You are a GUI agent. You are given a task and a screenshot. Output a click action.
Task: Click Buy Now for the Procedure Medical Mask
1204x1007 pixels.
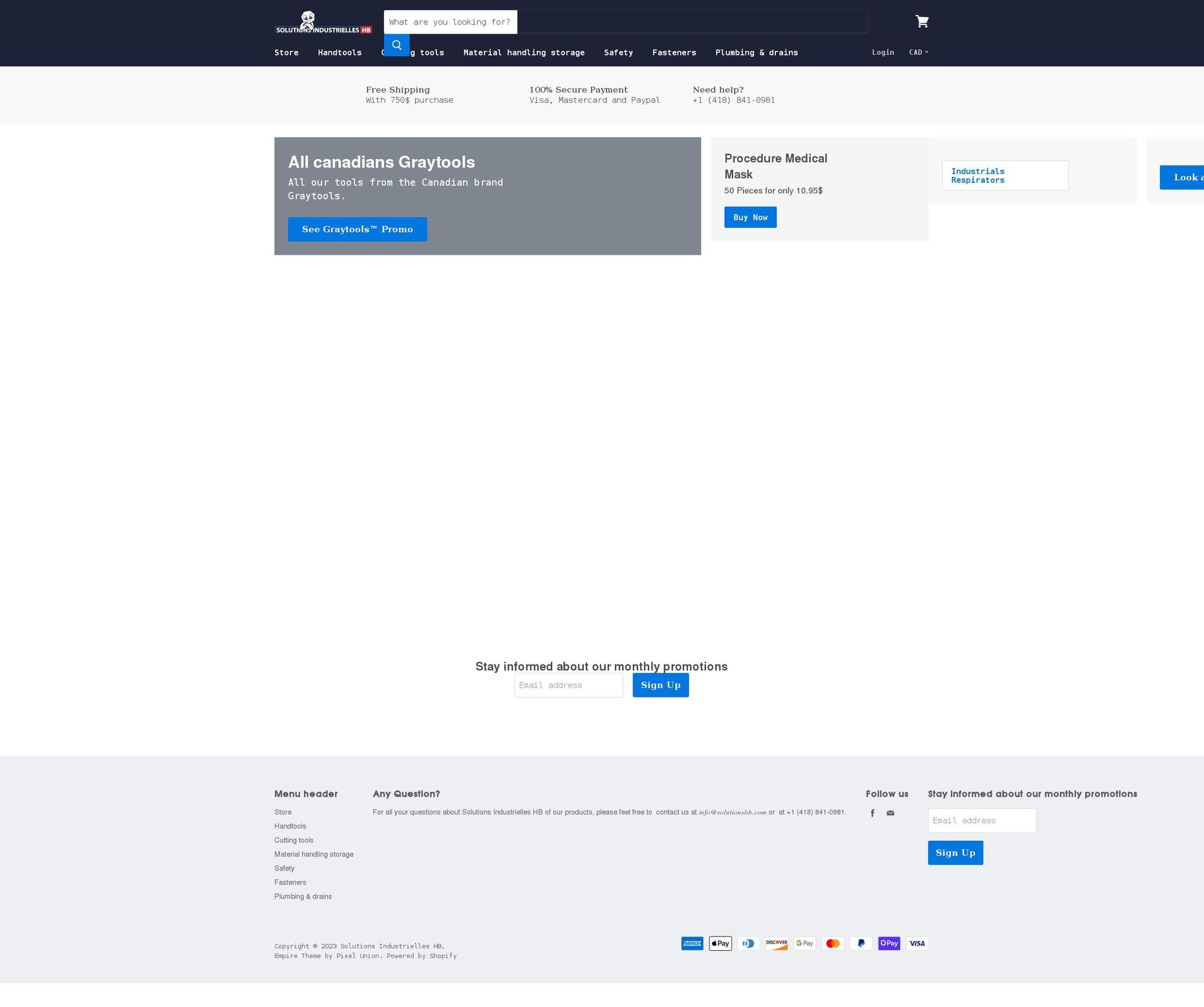point(750,217)
